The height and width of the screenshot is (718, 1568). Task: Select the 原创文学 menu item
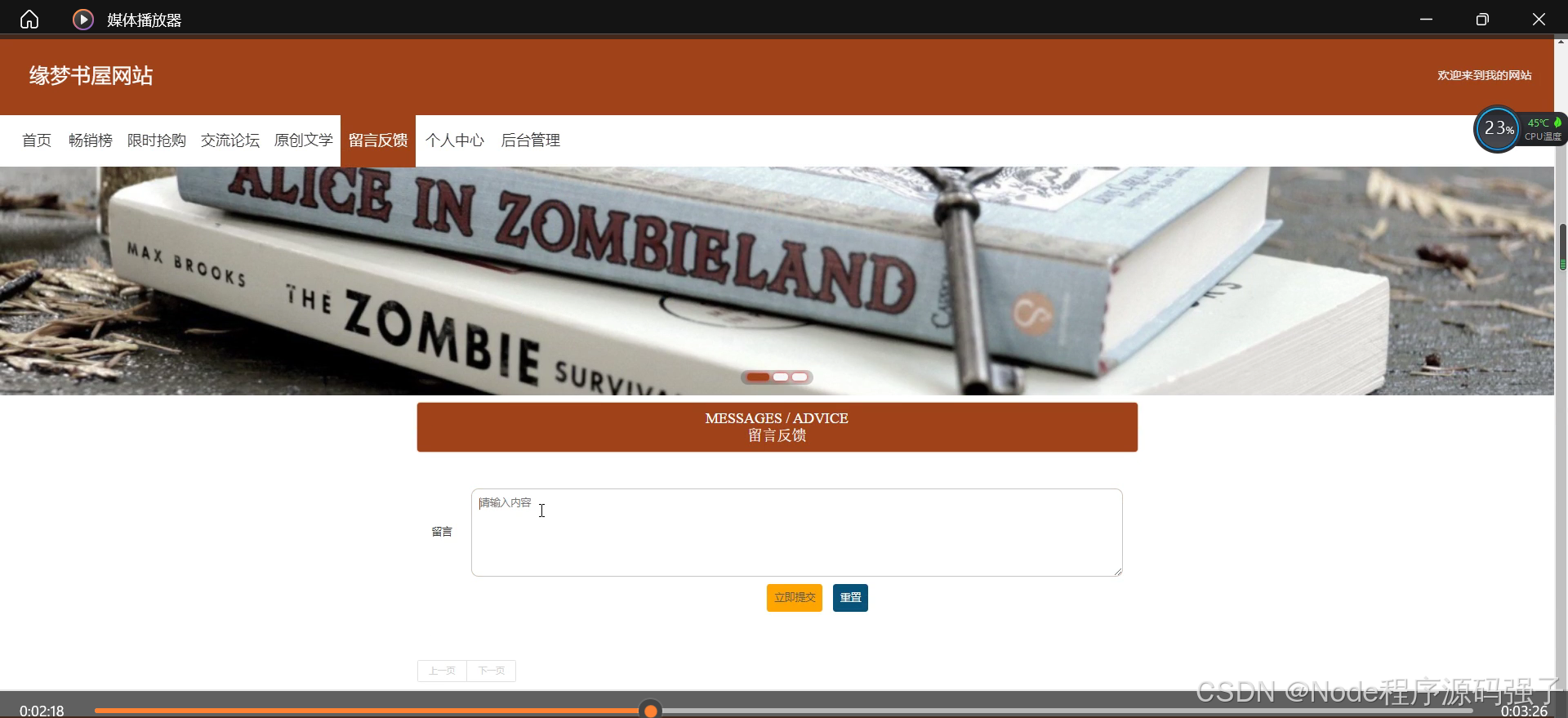pyautogui.click(x=304, y=140)
